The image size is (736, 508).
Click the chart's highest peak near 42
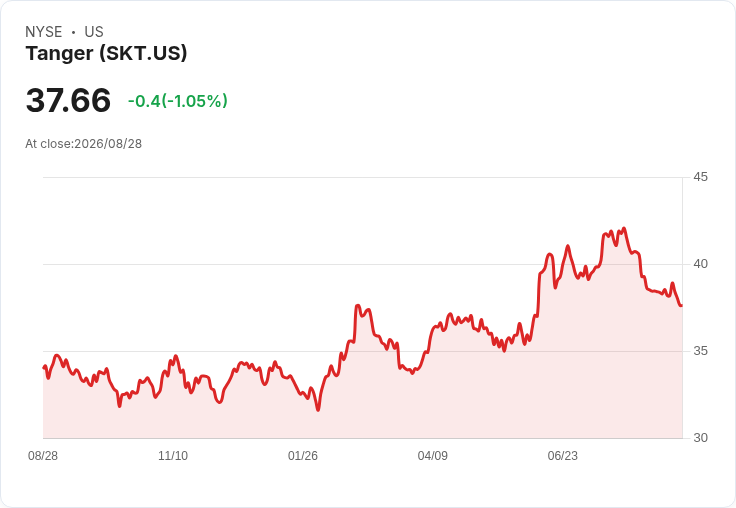pos(624,229)
